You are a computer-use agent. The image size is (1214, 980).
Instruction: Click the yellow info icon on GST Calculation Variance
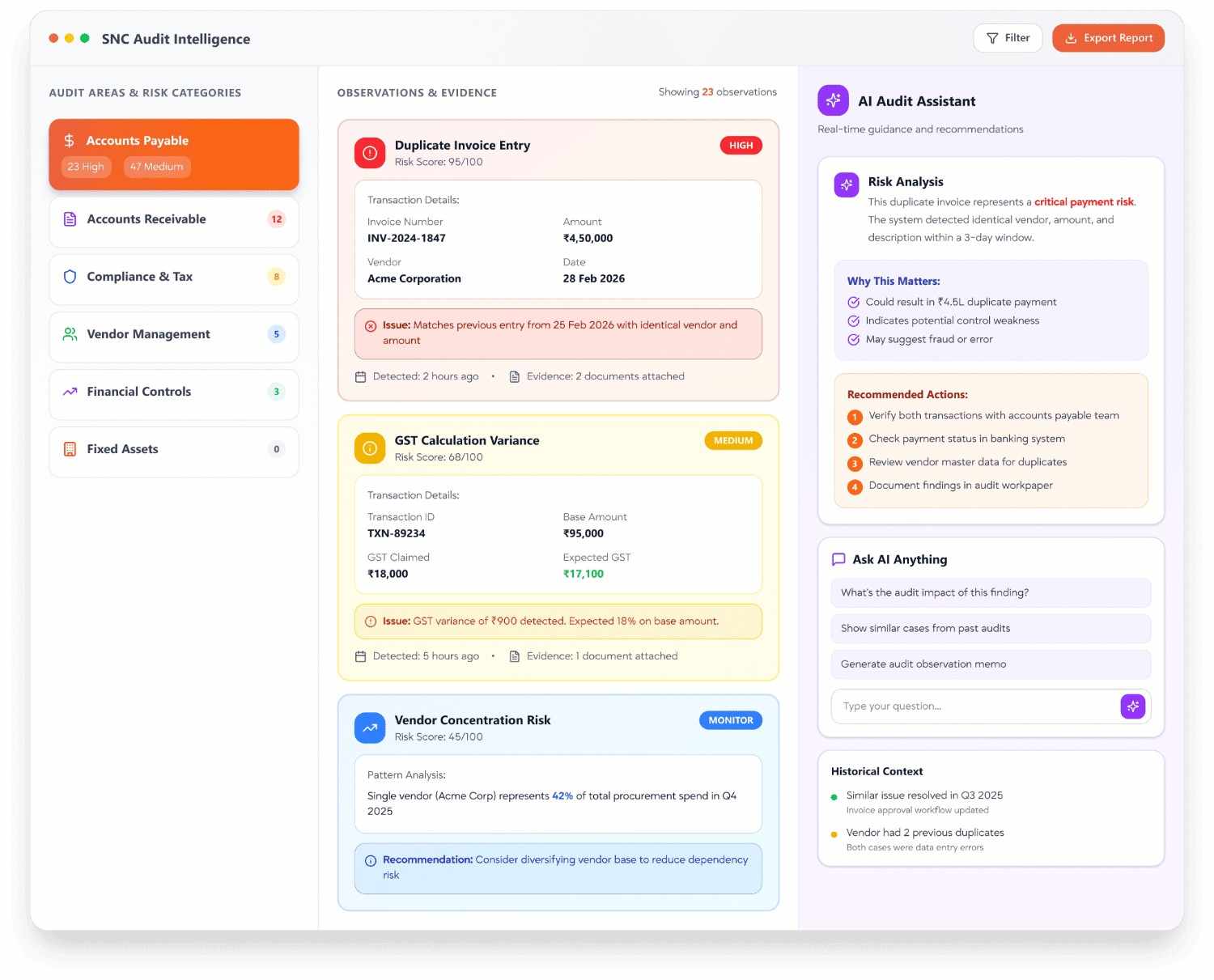370,448
